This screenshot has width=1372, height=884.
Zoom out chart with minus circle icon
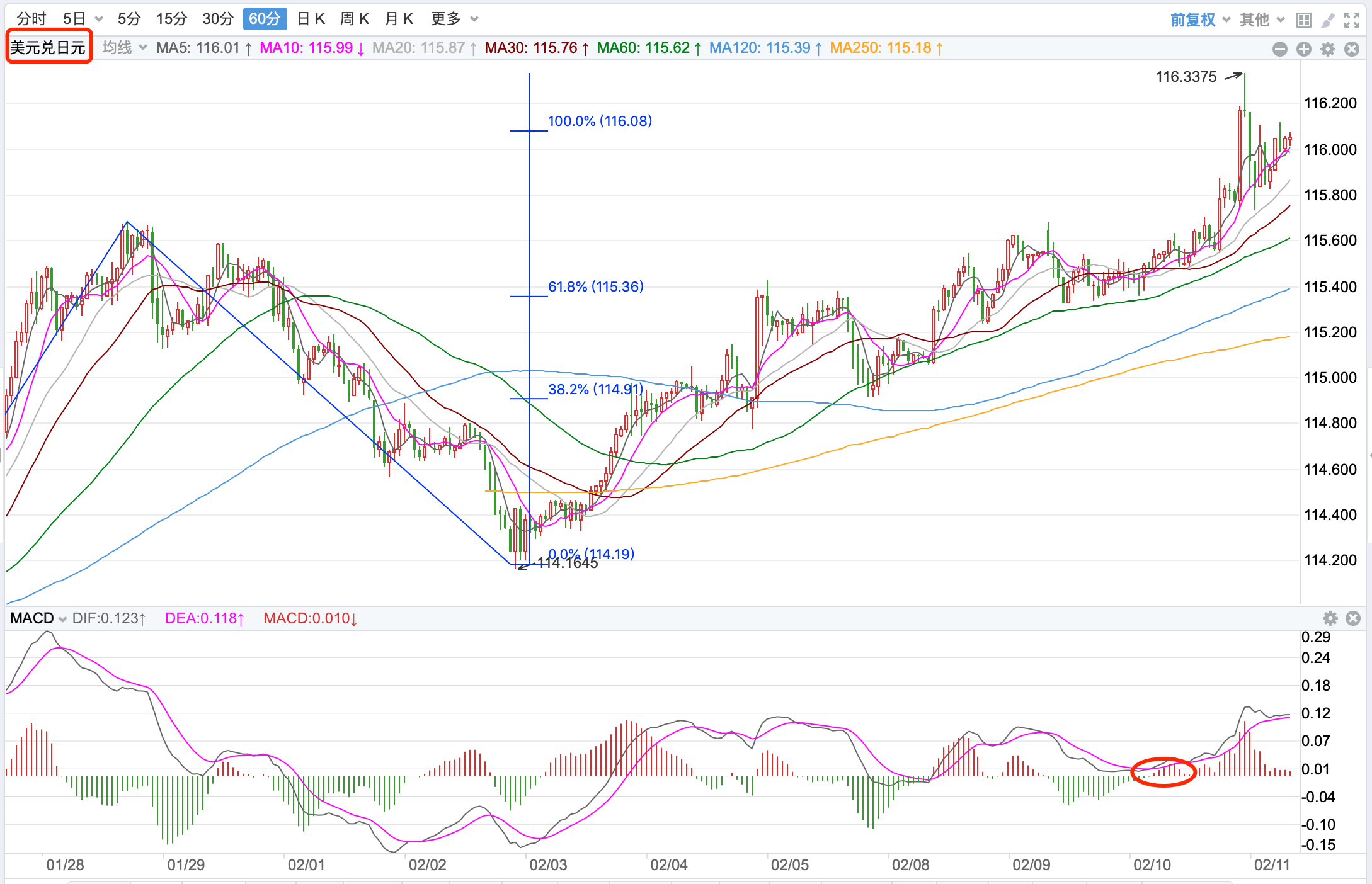point(1279,49)
